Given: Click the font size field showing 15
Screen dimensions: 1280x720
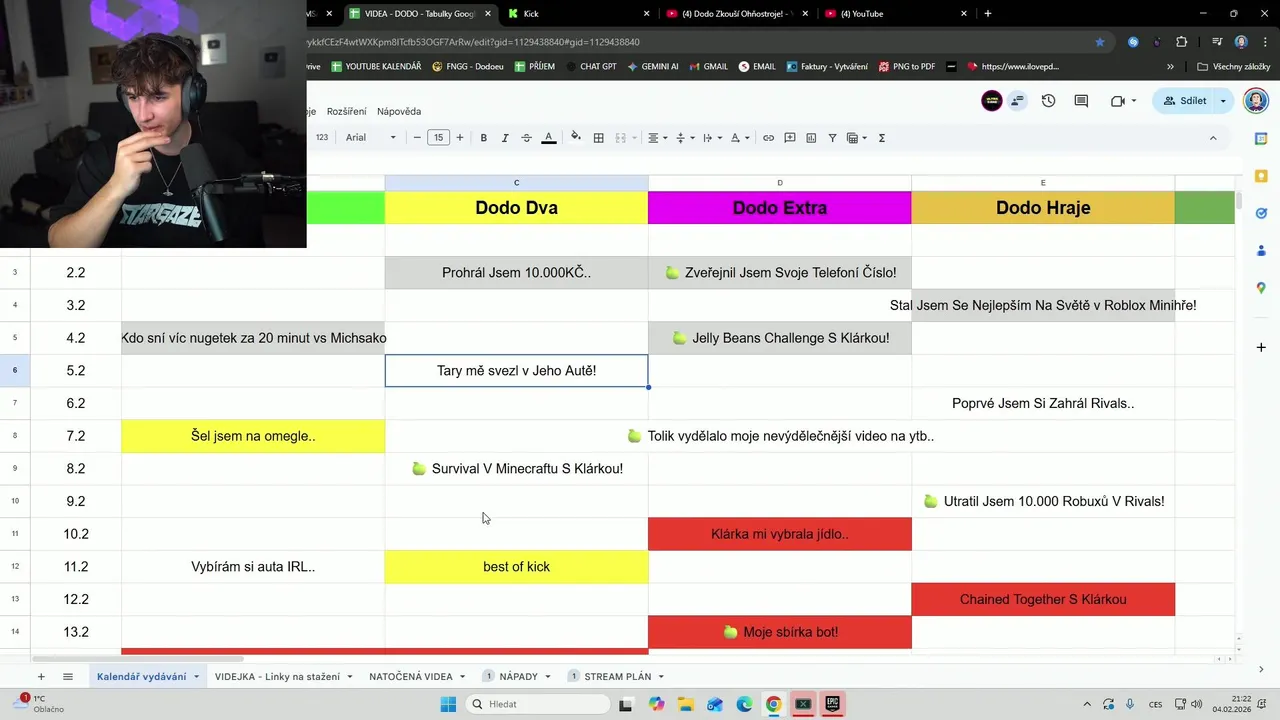Looking at the screenshot, I should (438, 138).
